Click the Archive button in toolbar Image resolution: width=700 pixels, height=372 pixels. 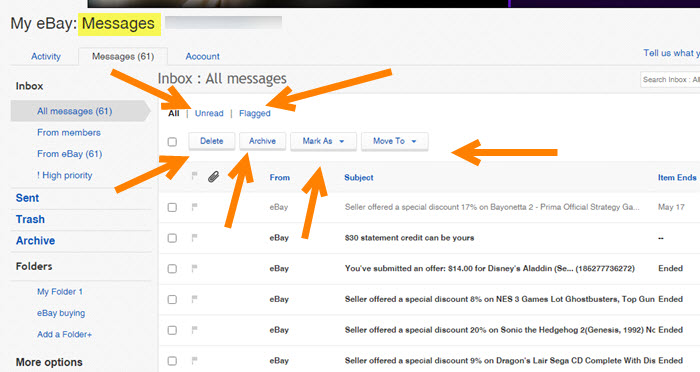(262, 141)
